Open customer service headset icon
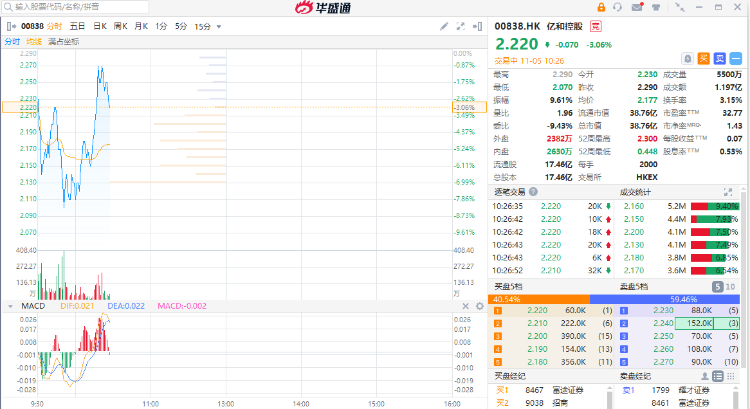Screen dimensions: 750x409 [x=619, y=7]
